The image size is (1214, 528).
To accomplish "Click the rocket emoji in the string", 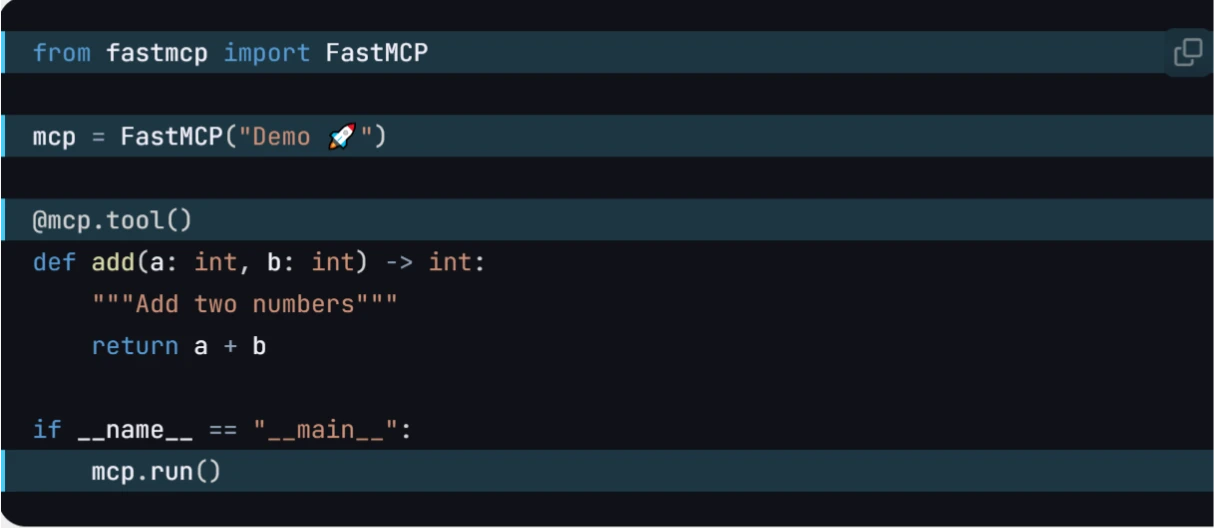I will (342, 136).
